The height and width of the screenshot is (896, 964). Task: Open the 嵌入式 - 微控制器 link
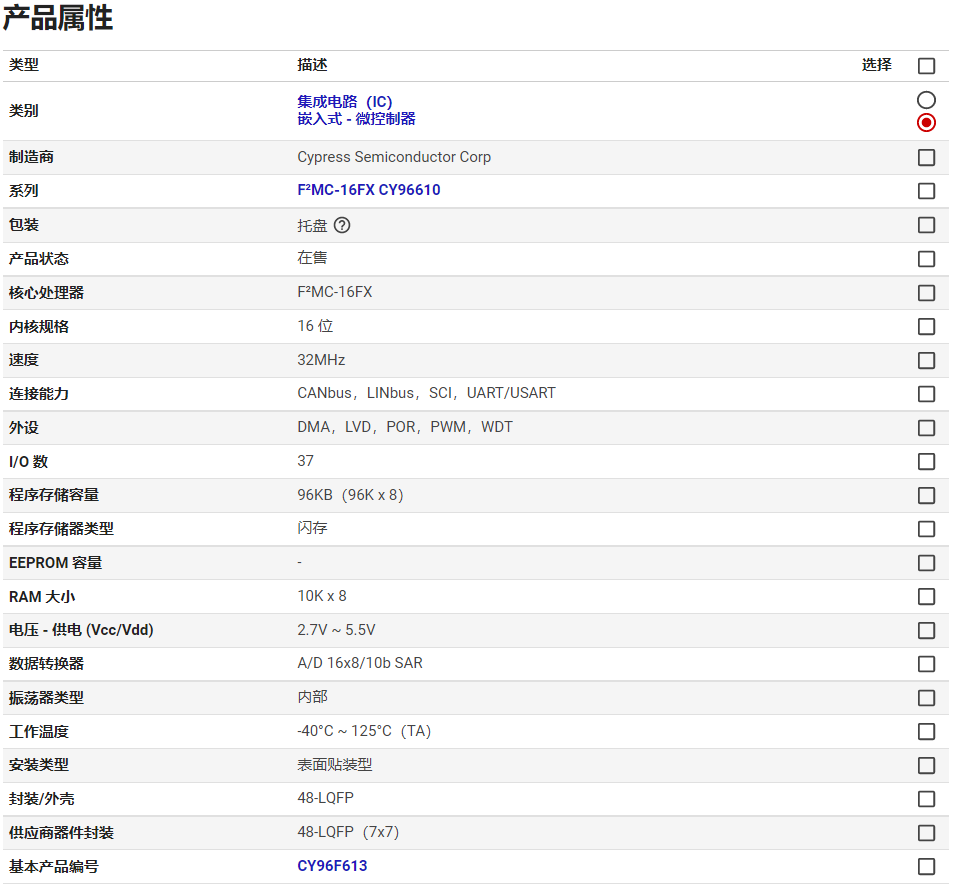356,119
